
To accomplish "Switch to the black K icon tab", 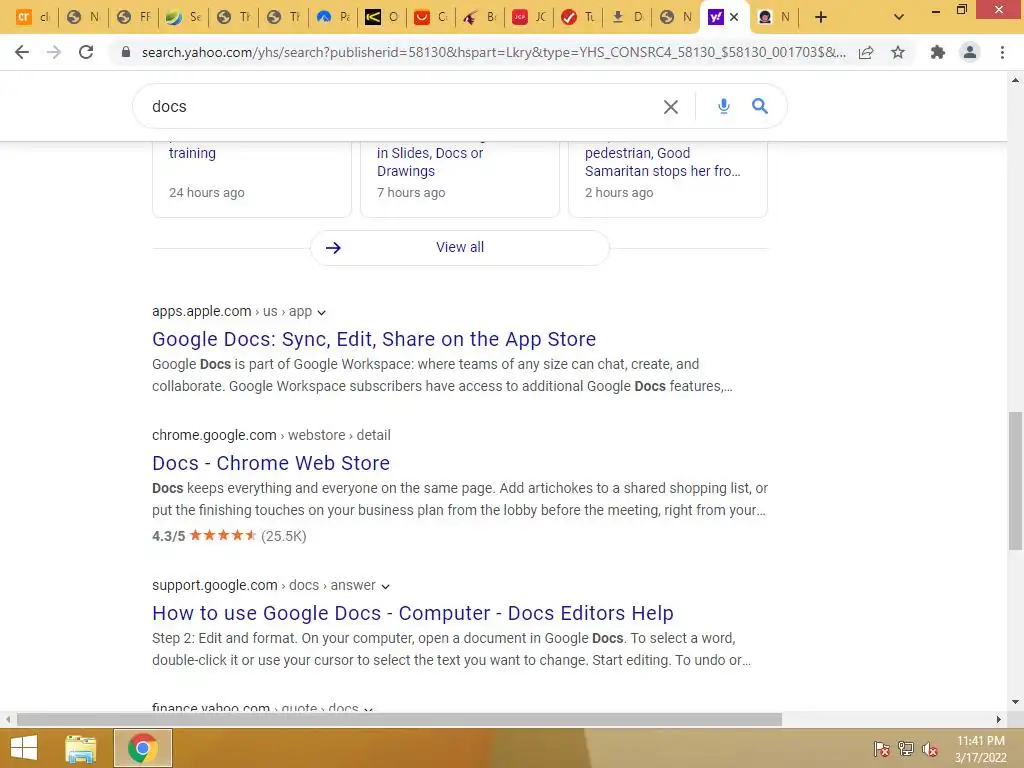I will (383, 17).
